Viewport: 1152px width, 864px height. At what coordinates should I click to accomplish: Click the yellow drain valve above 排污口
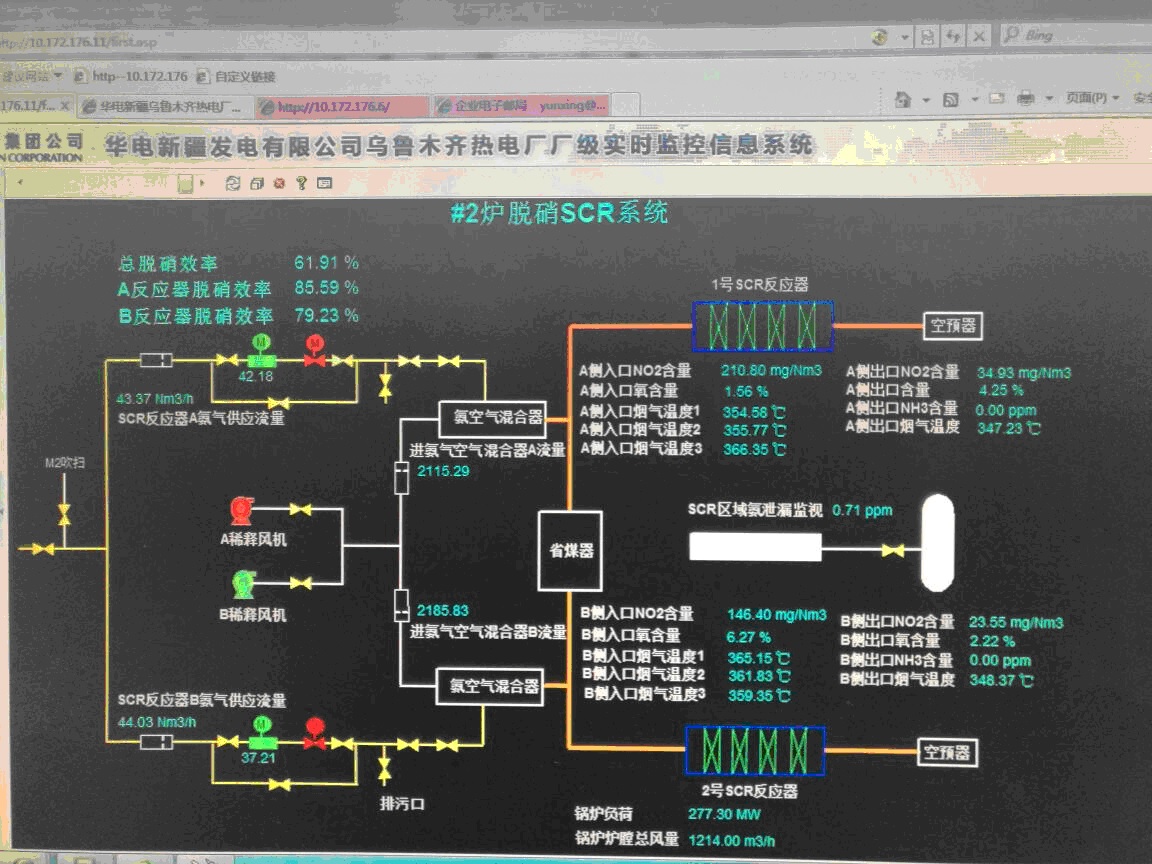pyautogui.click(x=384, y=769)
